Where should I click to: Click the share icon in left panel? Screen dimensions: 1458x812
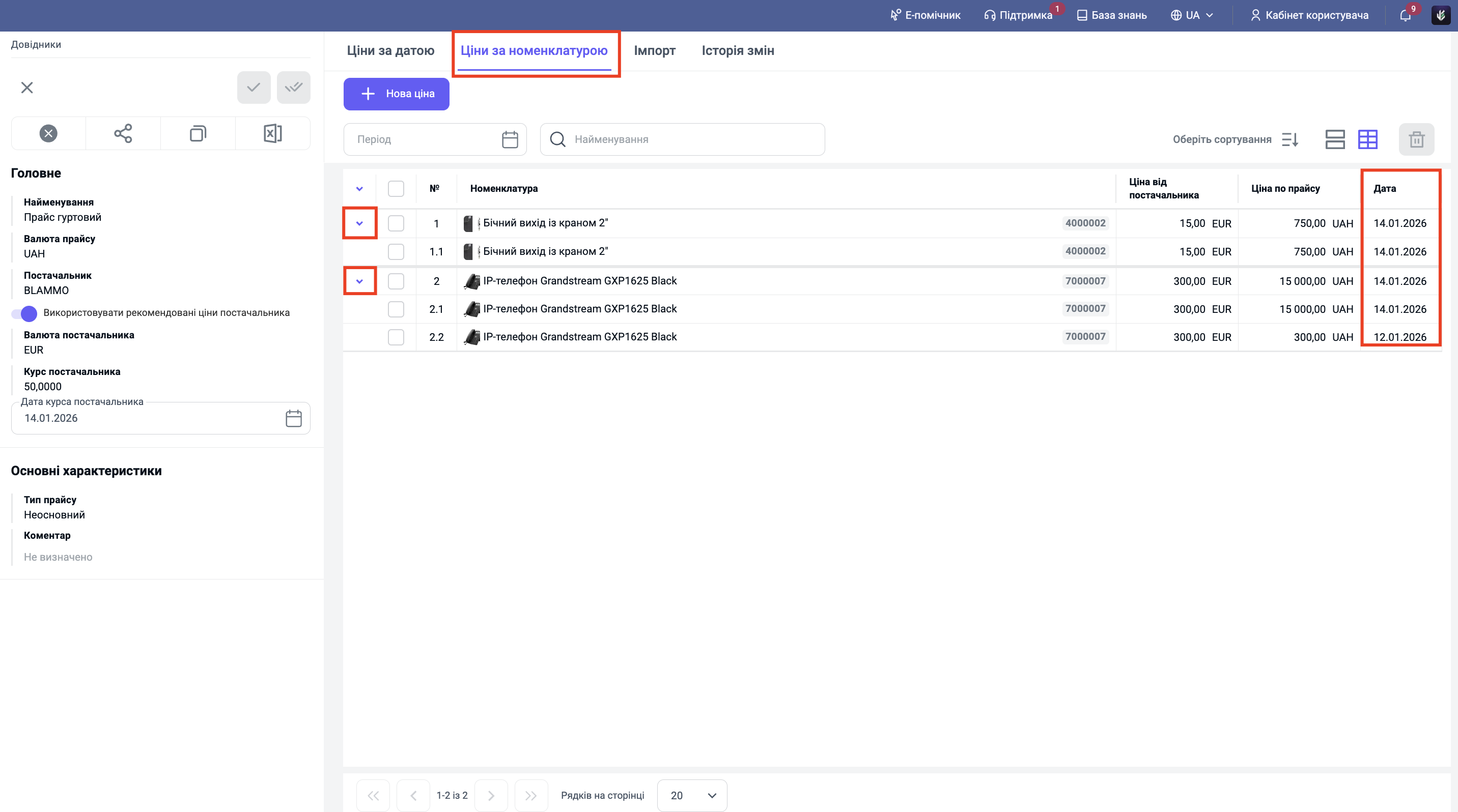pos(123,133)
